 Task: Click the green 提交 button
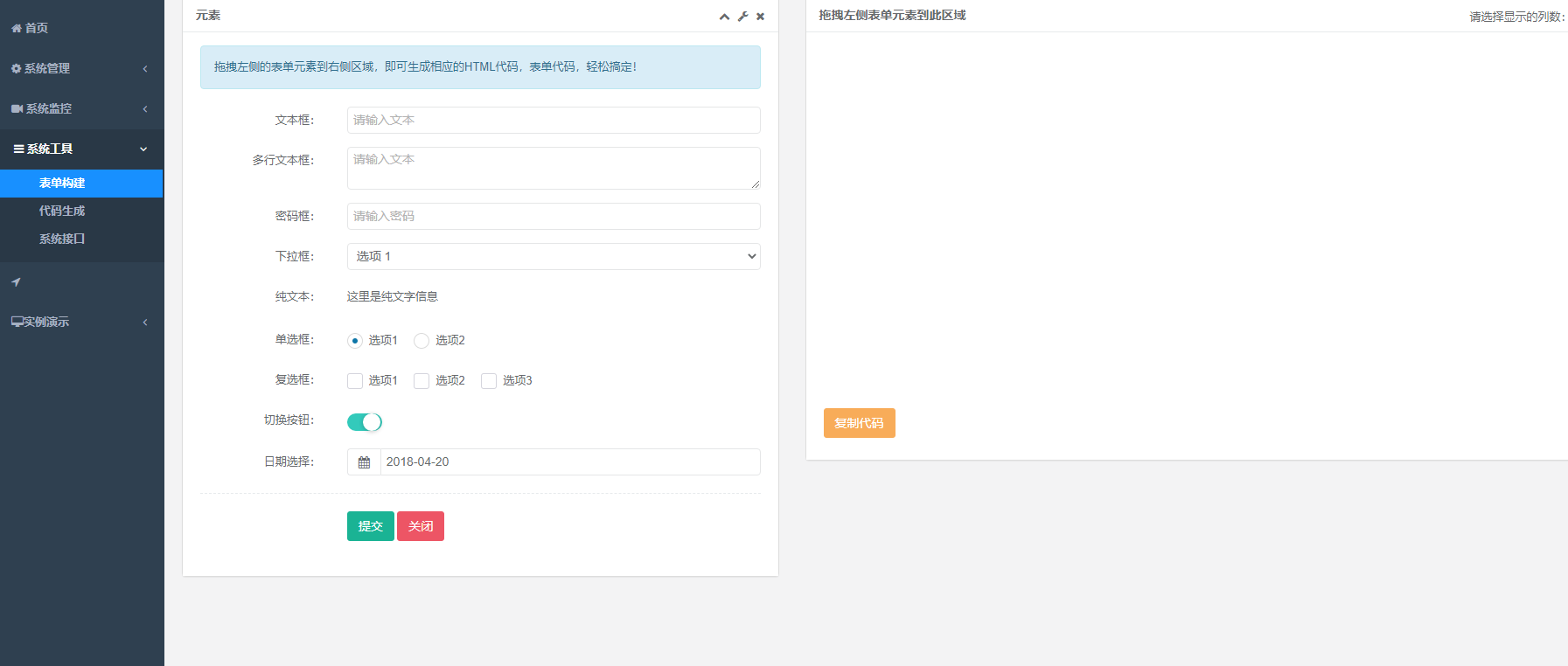[x=371, y=526]
